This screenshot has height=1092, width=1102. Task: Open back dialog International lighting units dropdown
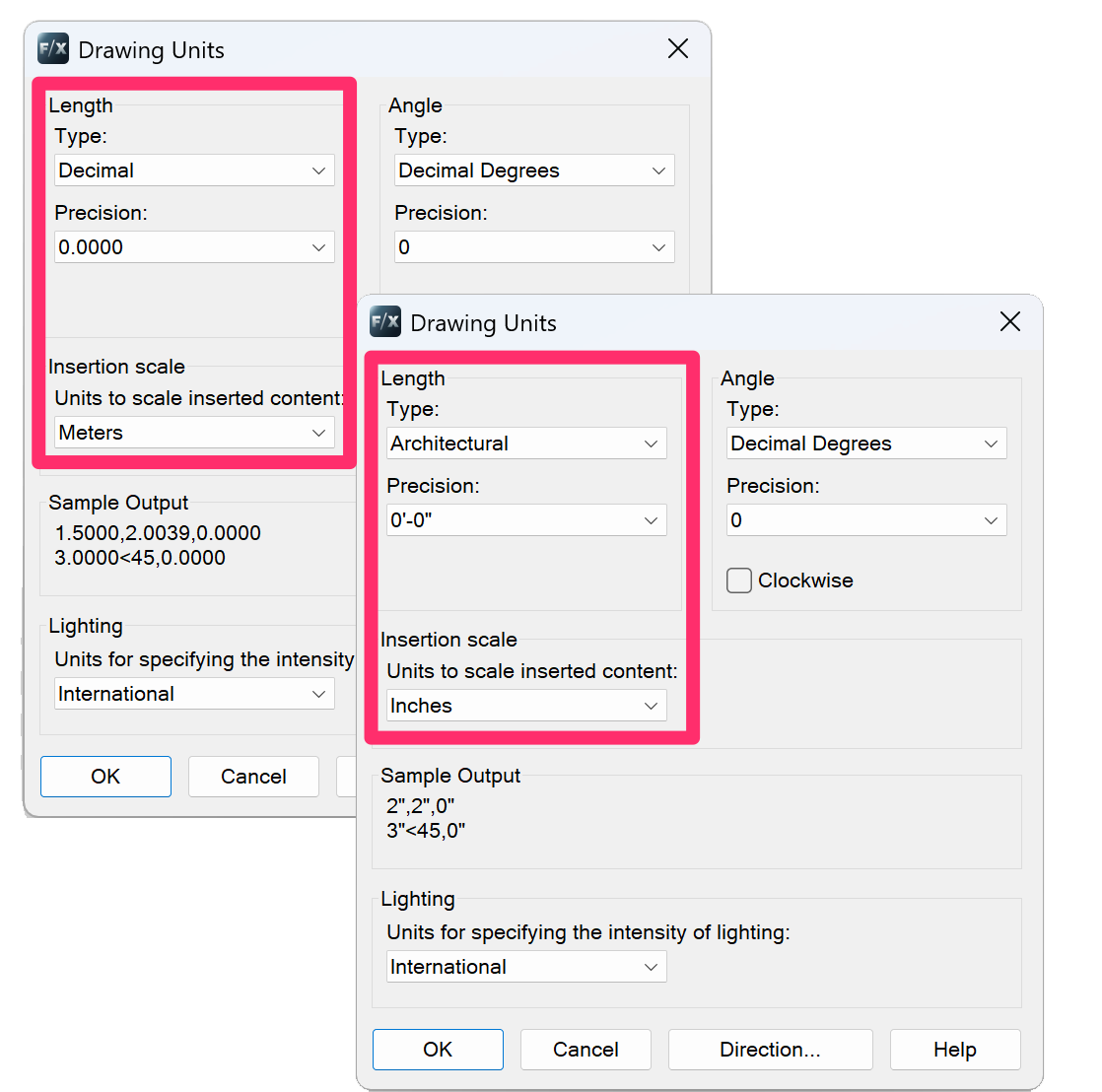(194, 694)
